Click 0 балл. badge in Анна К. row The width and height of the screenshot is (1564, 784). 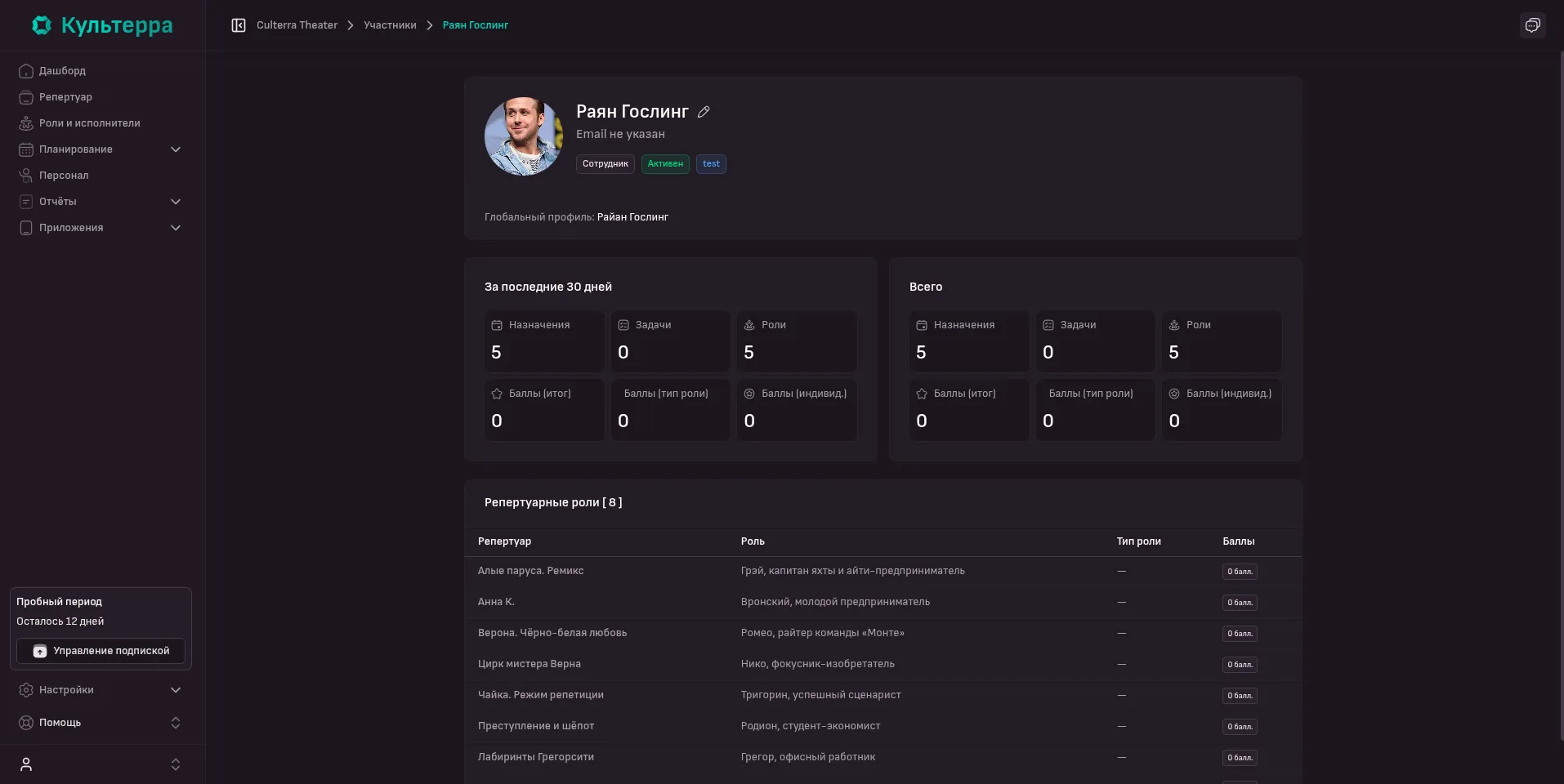1240,603
